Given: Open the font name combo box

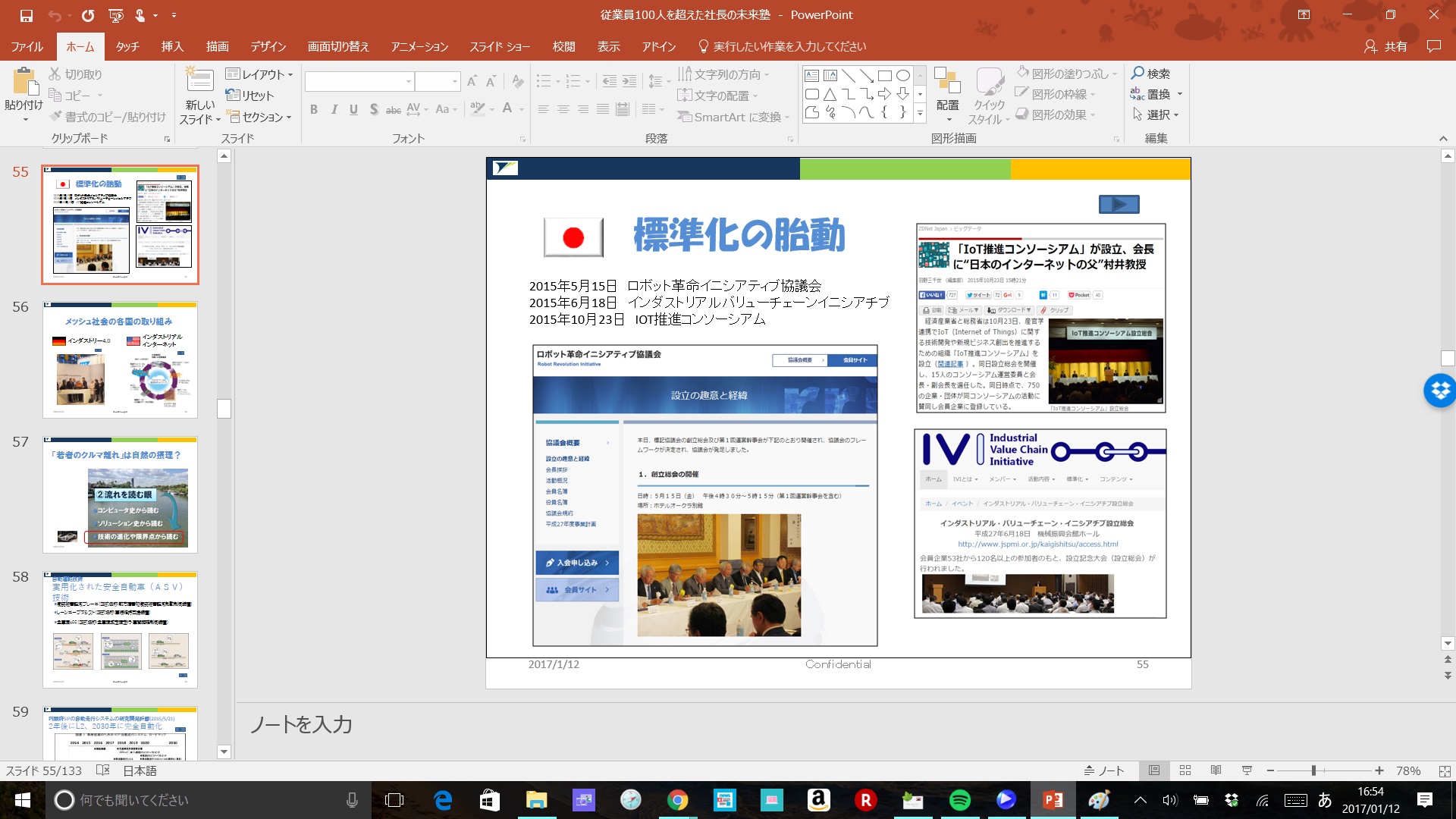Looking at the screenshot, I should click(x=359, y=81).
